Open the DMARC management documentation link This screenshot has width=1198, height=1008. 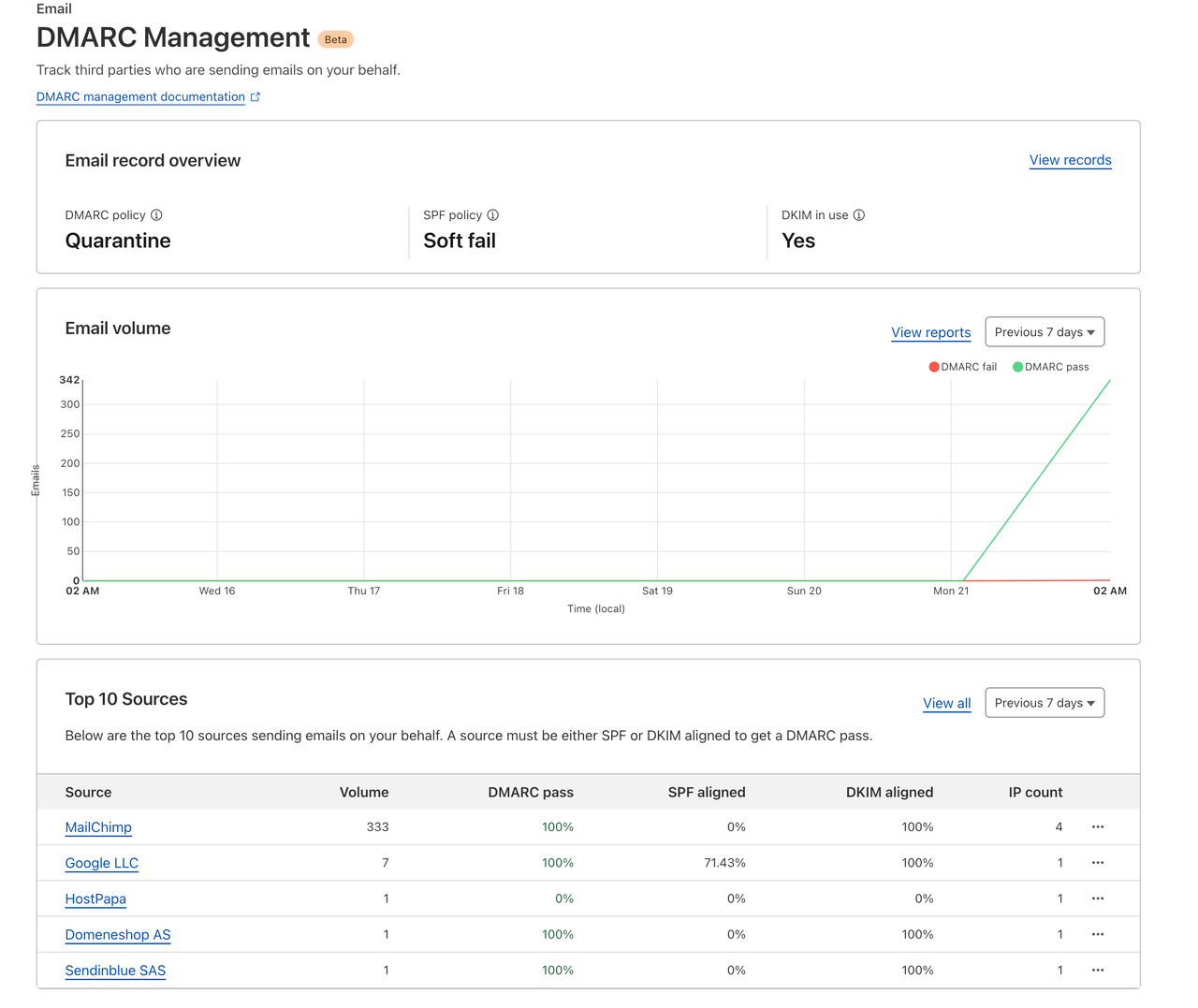pos(140,96)
